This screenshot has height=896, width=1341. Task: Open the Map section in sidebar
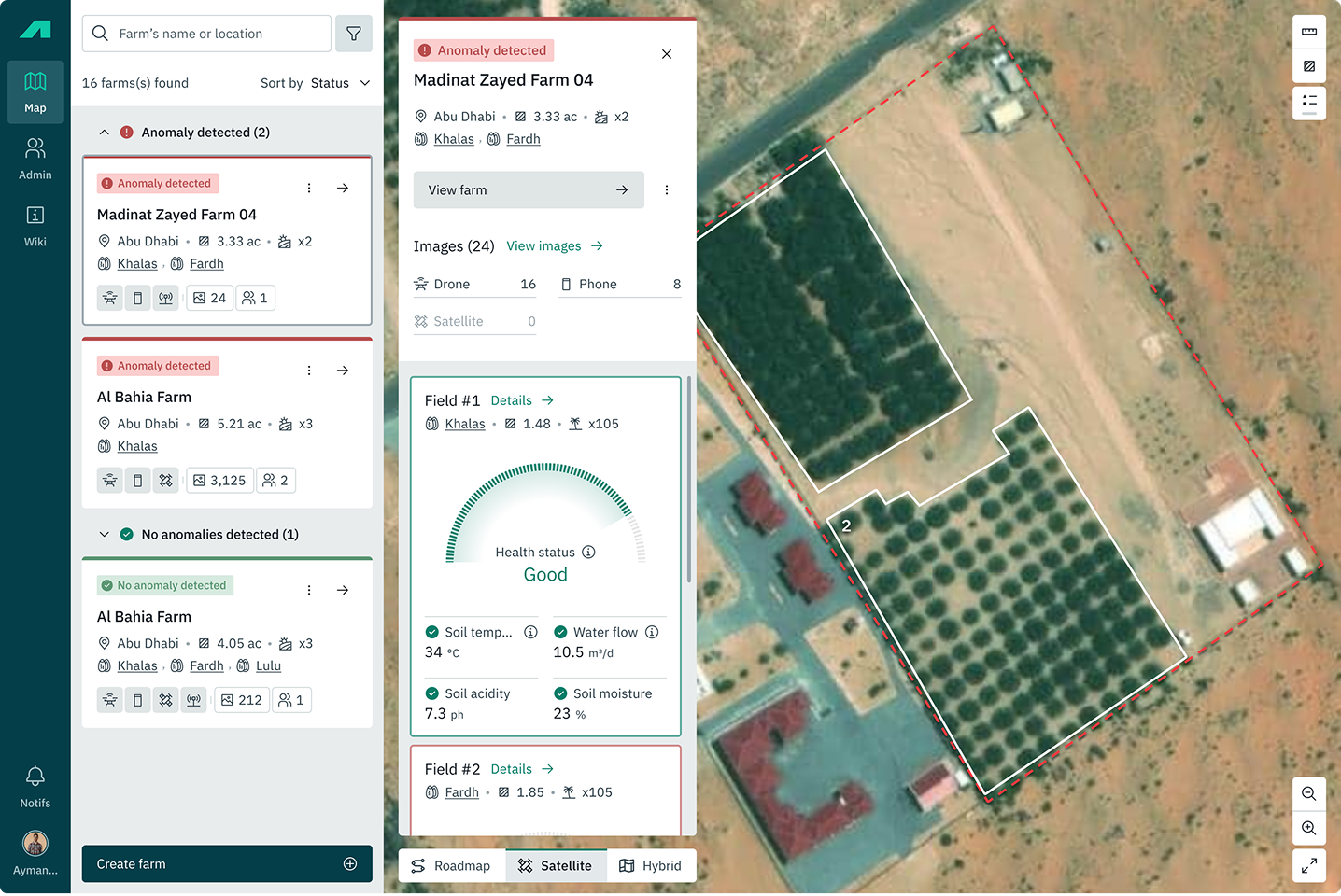(35, 91)
